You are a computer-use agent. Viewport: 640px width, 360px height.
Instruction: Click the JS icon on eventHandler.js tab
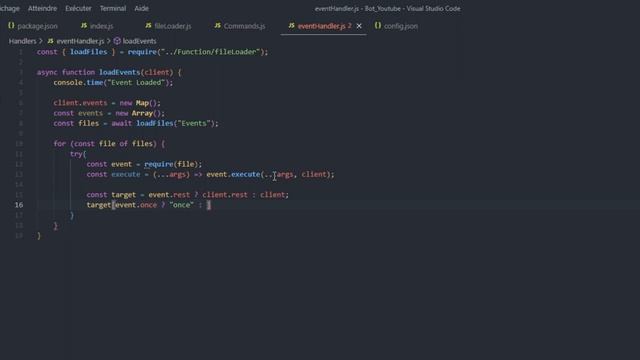(x=291, y=26)
